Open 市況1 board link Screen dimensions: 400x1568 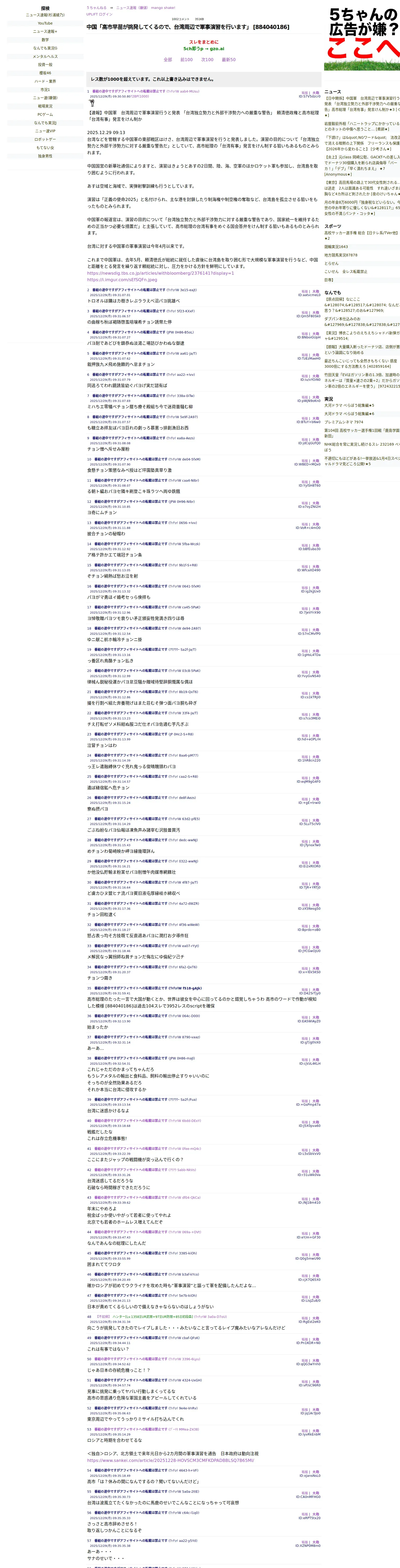pos(45,89)
